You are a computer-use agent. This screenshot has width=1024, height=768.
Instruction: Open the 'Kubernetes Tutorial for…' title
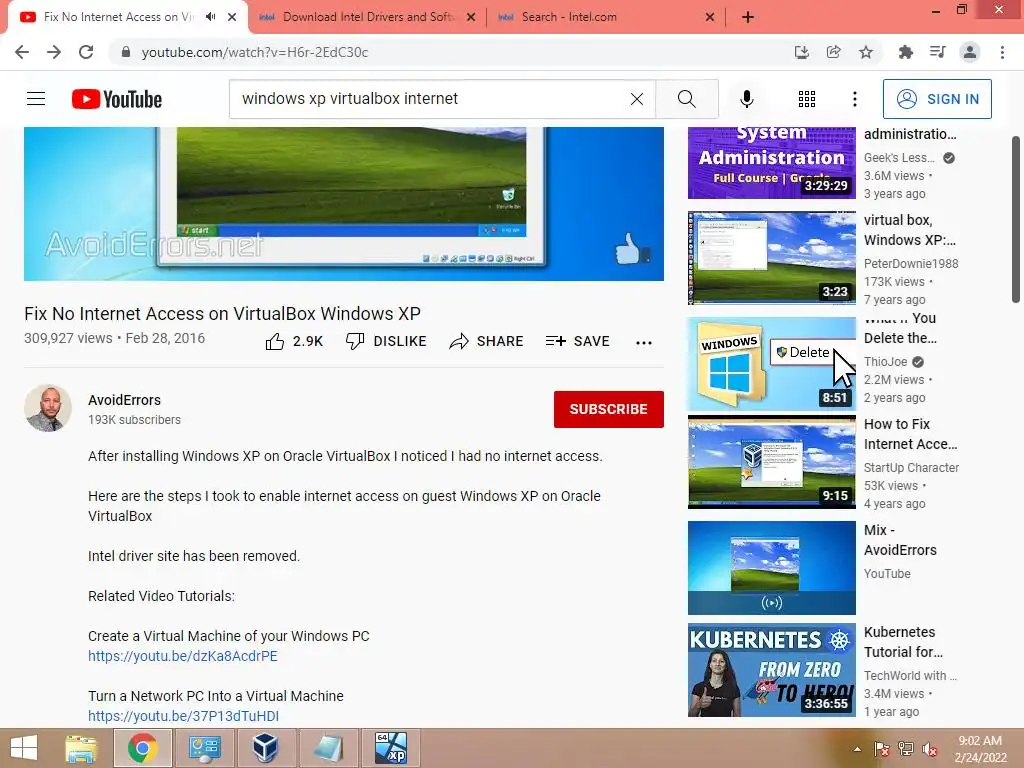903,642
